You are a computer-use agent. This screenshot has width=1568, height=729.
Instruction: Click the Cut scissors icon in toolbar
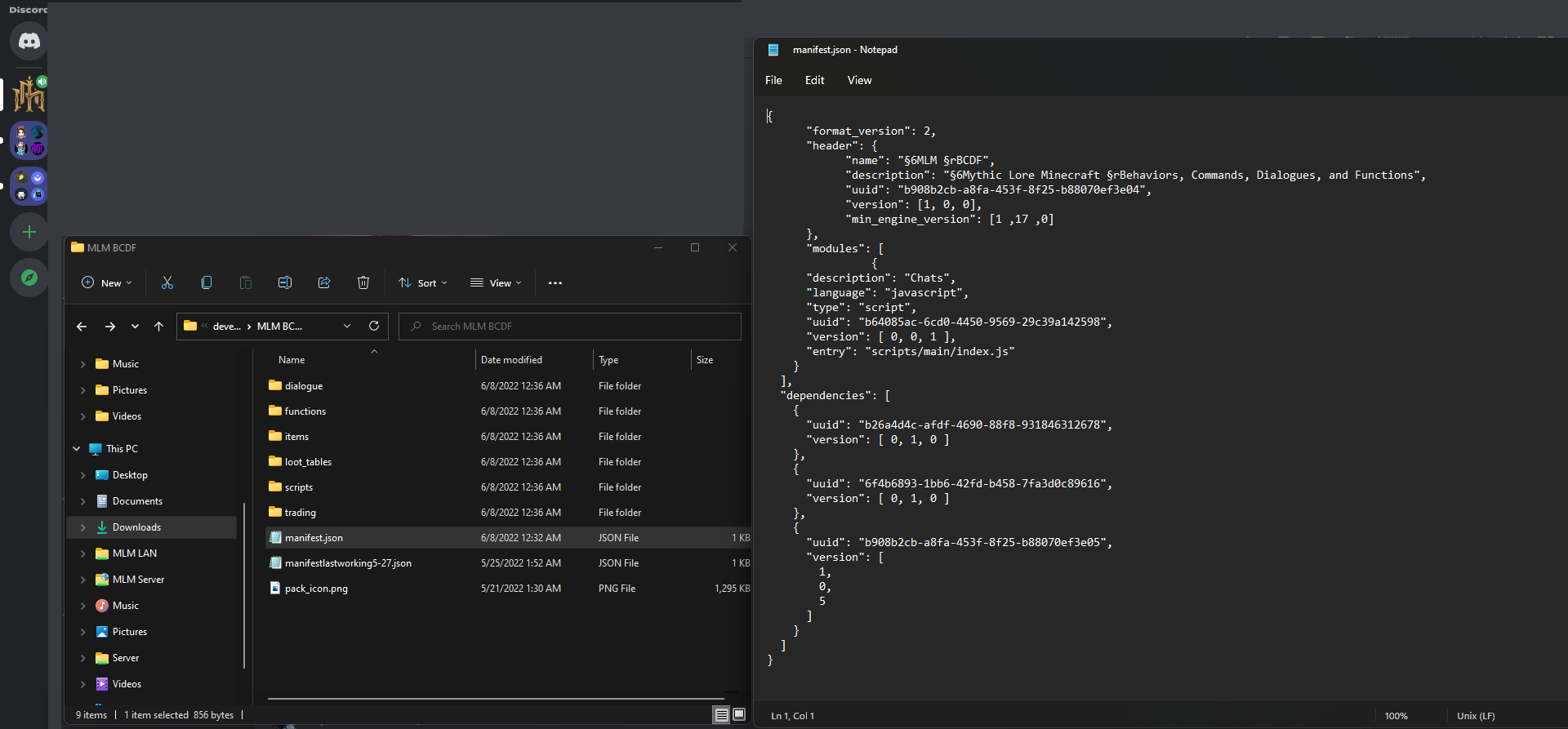tap(167, 282)
